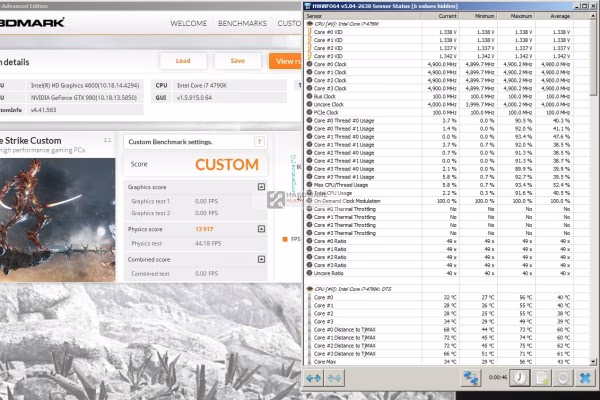Open the HWiNFO remote network monitoring icon
Viewport: 600px width, 400px height.
point(471,378)
